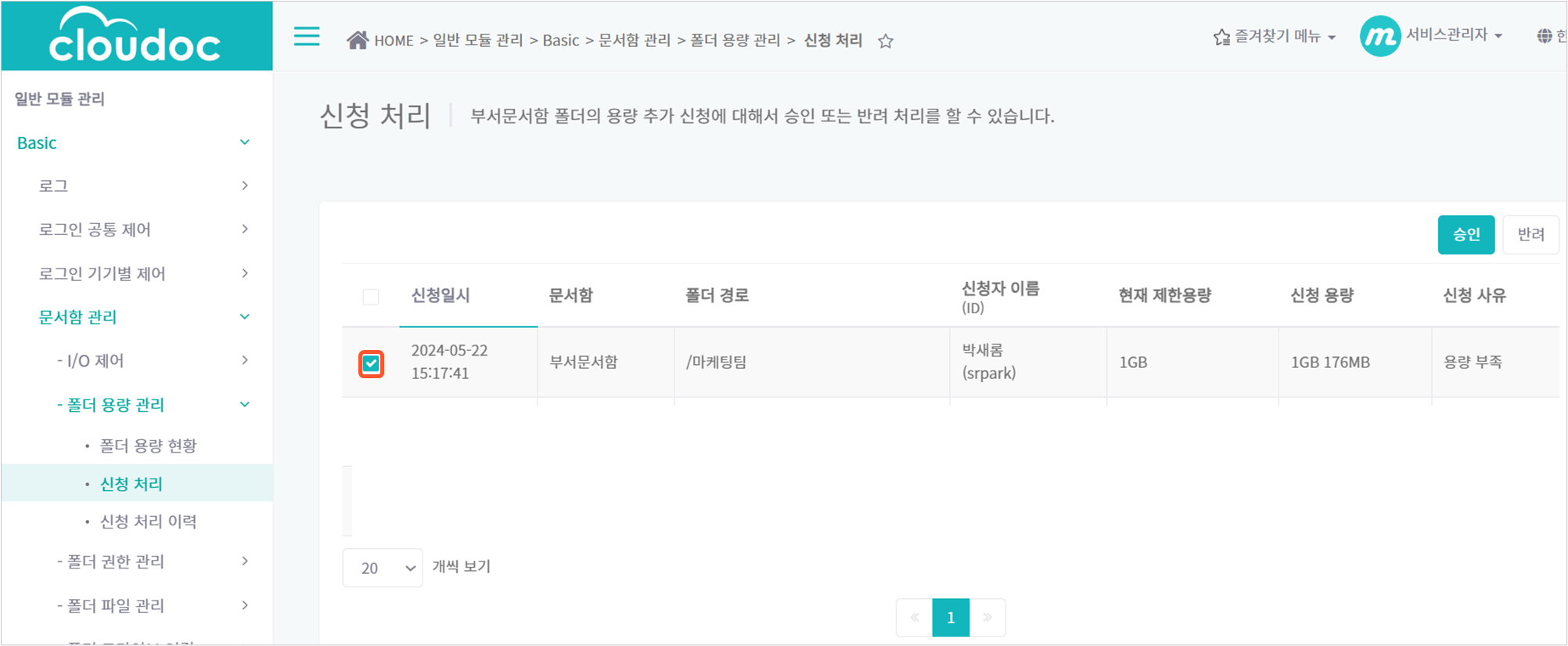The width and height of the screenshot is (1568, 646).
Task: Click the 일반 모듈 관리 sidebar heading
Action: pyautogui.click(x=59, y=99)
